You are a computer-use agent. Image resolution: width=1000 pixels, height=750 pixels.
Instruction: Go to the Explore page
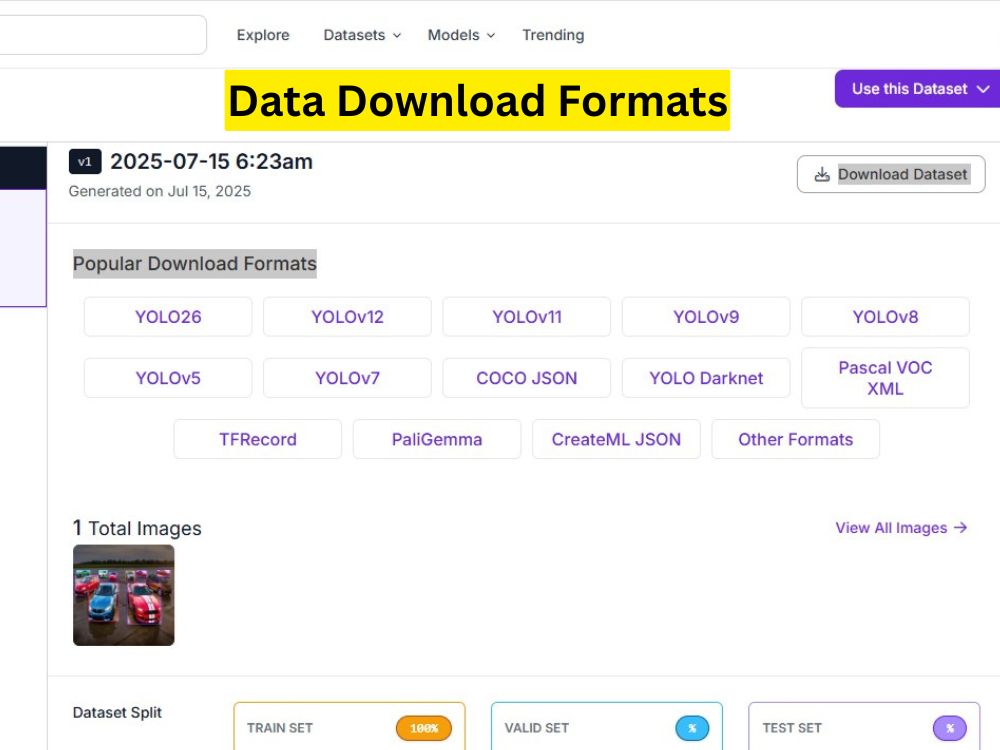pyautogui.click(x=263, y=35)
